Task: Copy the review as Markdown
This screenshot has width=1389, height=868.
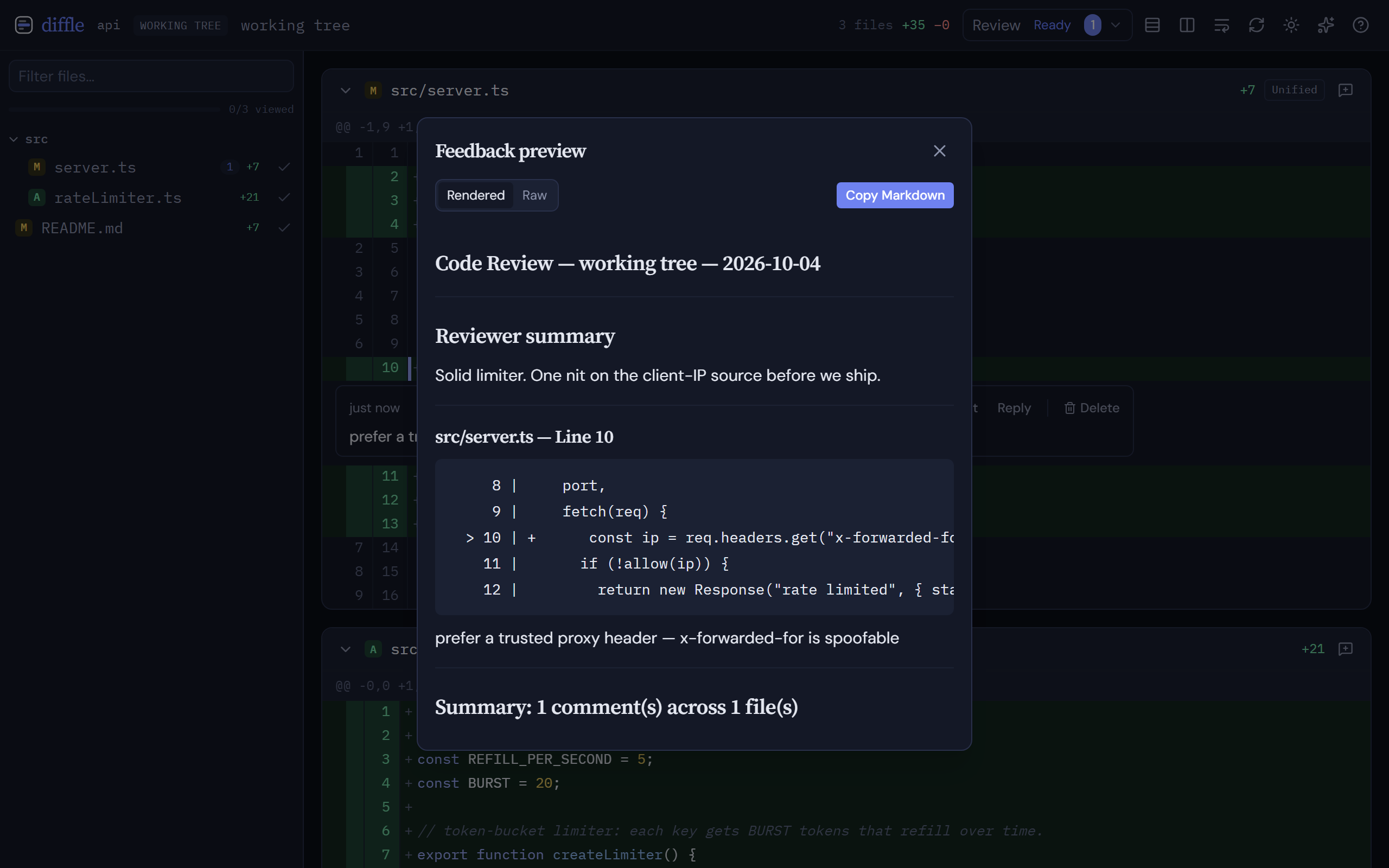Action: click(x=894, y=195)
